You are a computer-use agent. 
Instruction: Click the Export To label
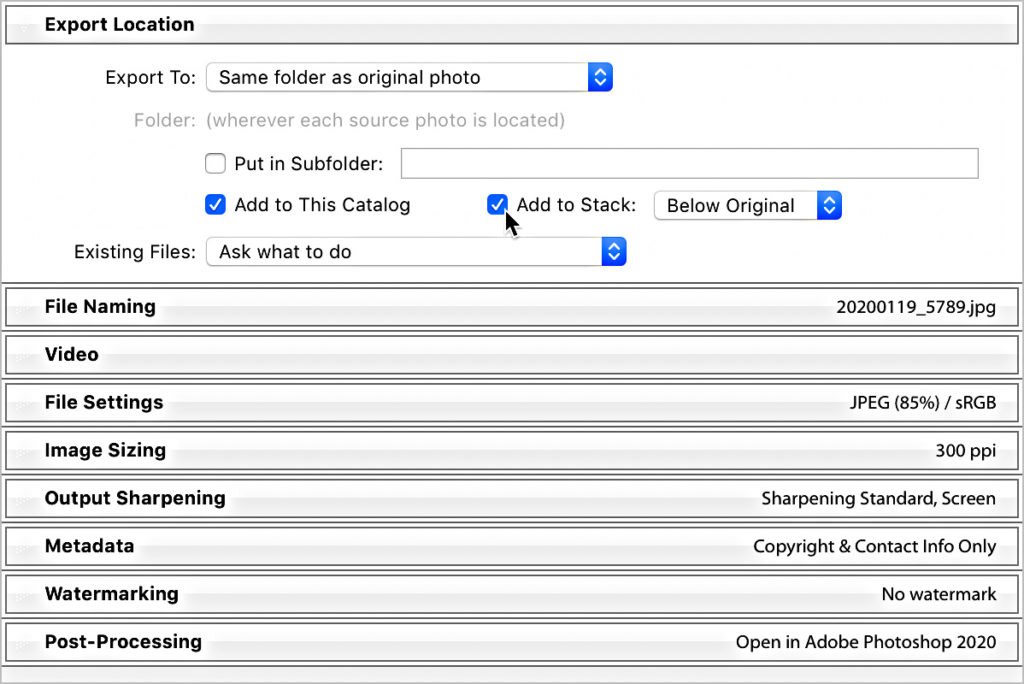[150, 78]
